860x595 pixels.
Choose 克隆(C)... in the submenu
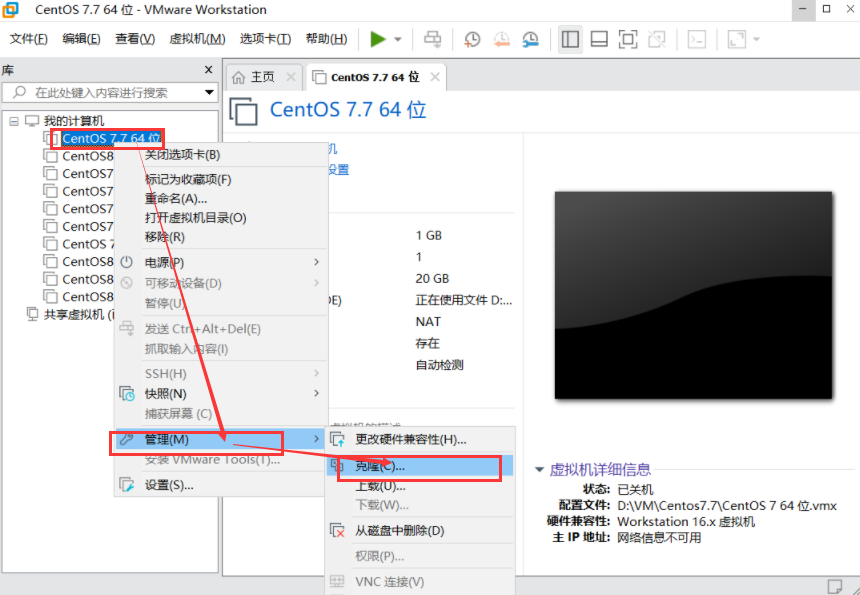coord(420,466)
